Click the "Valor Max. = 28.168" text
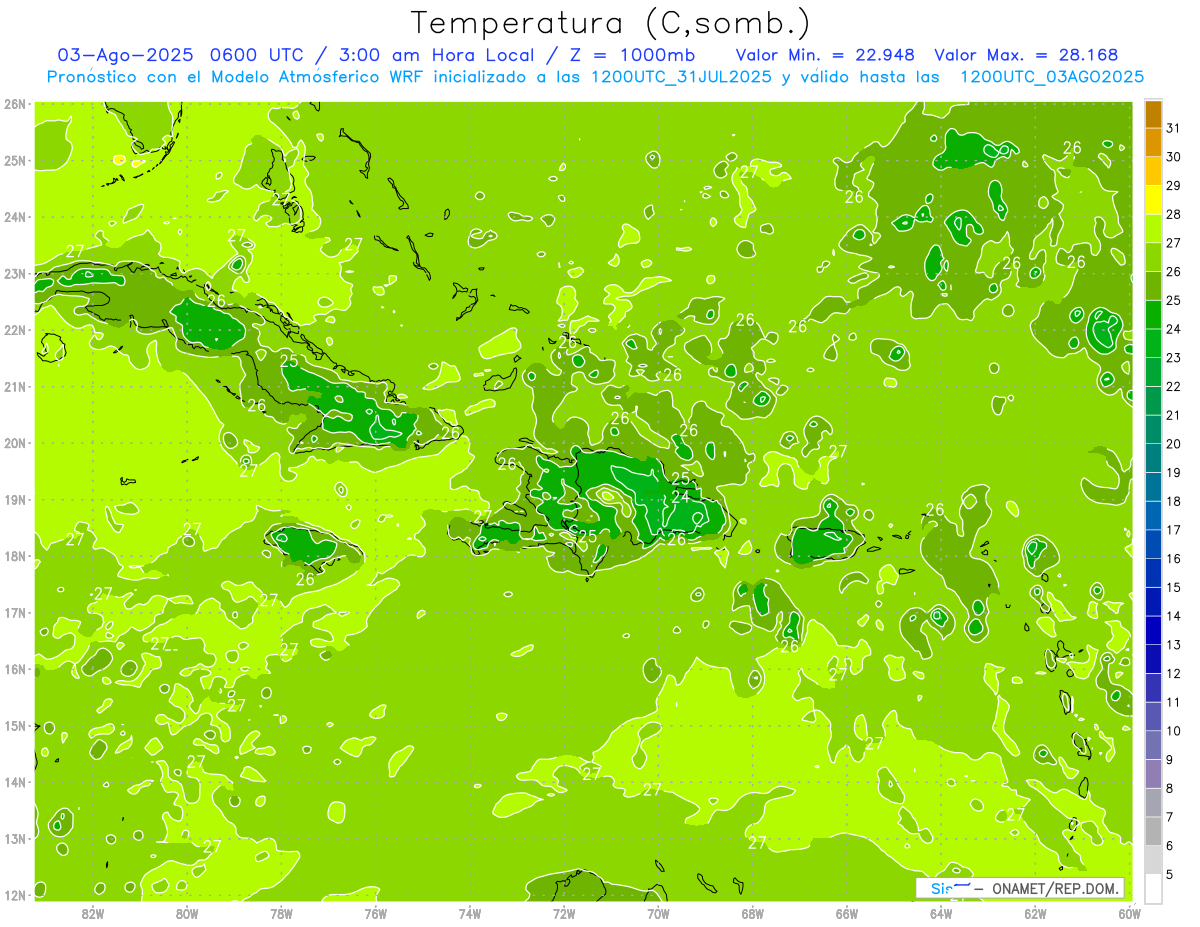Screen dimensions: 1200x927 pos(1026,55)
